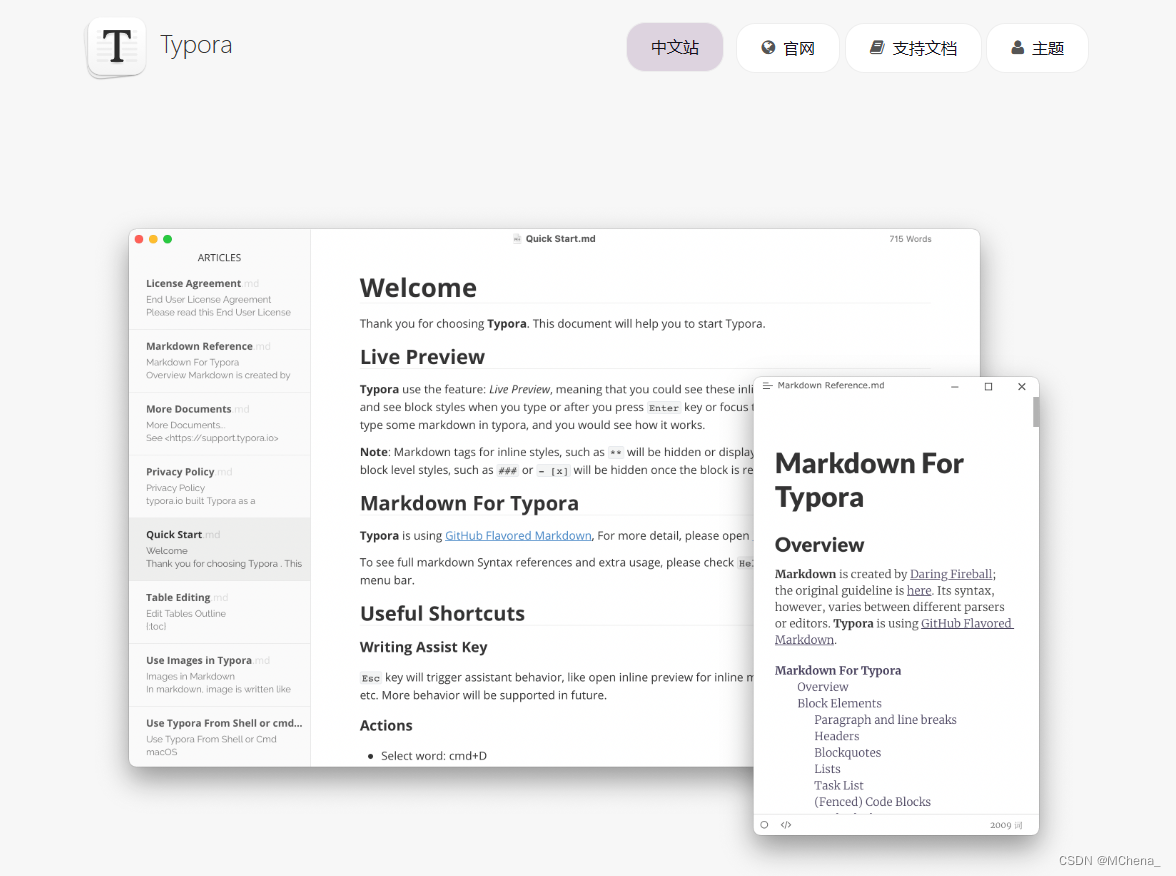
Task: Open the menu icon in Markdown Reference window
Action: [x=767, y=386]
